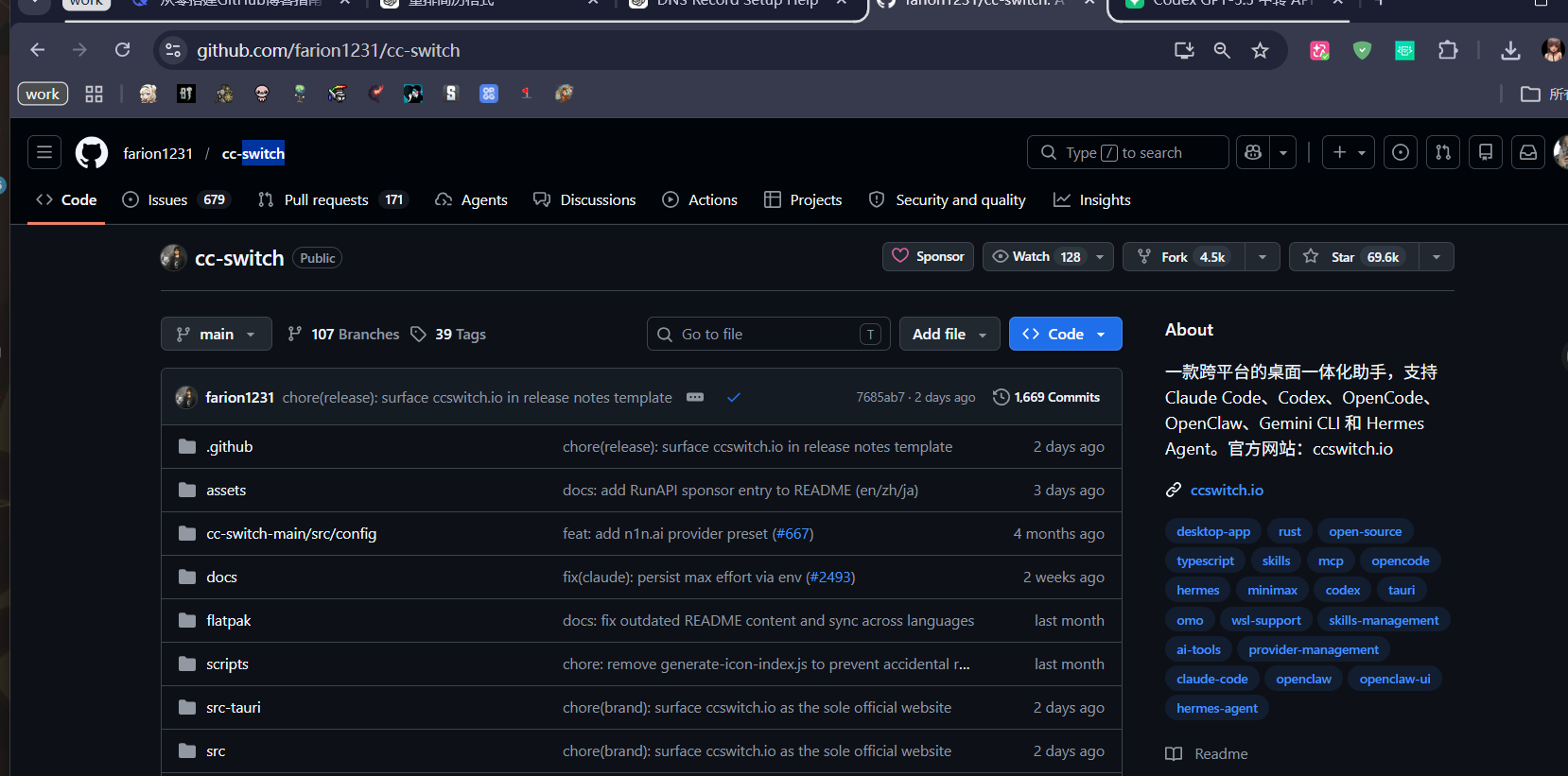Open the green Code clone dropdown
Image resolution: width=1568 pixels, height=776 pixels.
(x=1066, y=334)
